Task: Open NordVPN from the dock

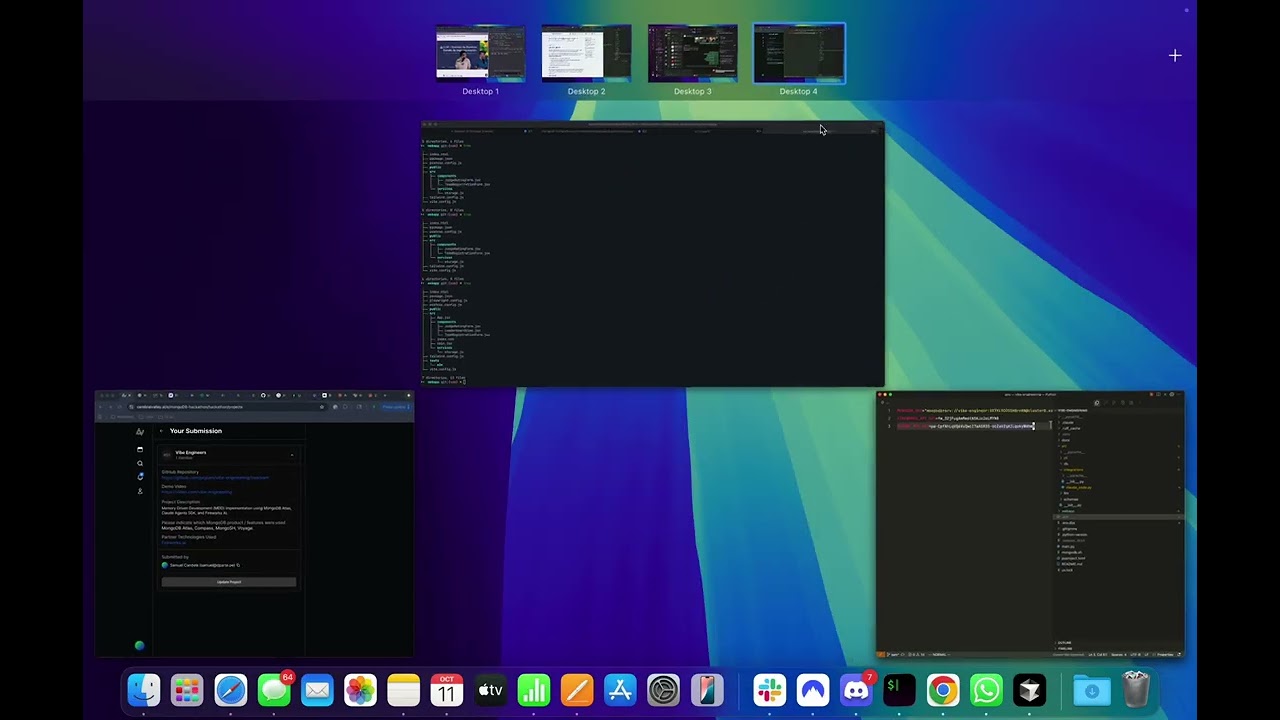Action: (x=813, y=690)
